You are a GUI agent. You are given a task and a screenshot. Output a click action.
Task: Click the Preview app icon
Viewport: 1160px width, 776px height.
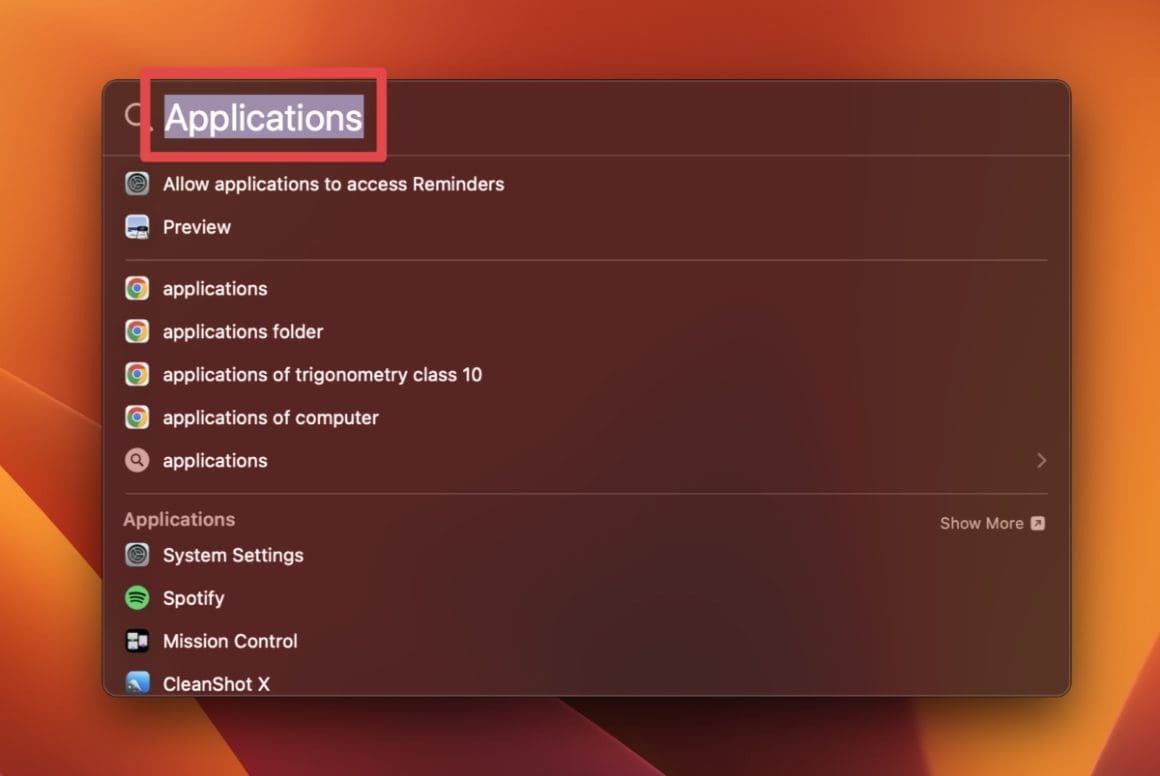click(x=137, y=227)
